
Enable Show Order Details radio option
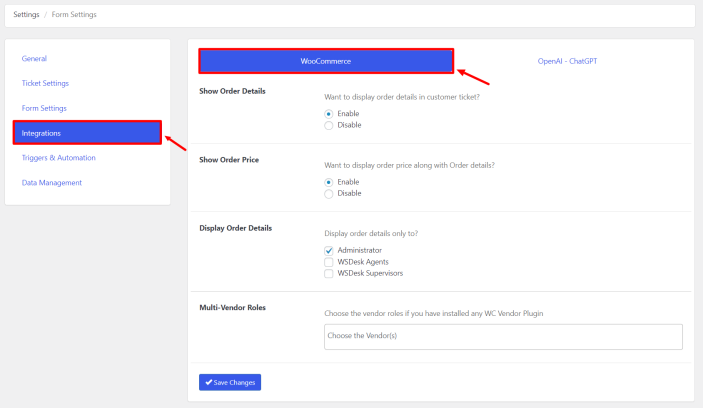(329, 113)
